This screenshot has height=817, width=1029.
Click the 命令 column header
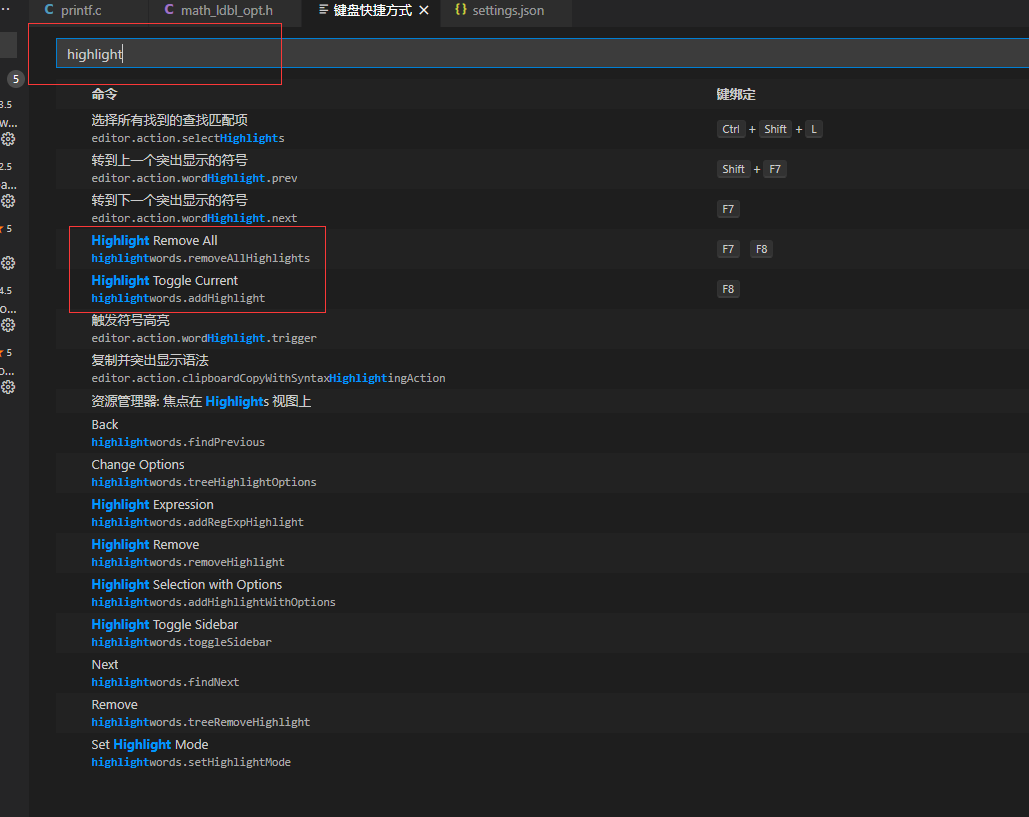pos(105,93)
